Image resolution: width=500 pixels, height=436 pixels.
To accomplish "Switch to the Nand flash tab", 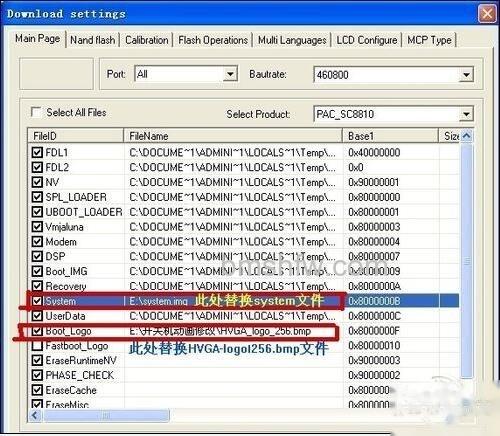I will (x=92, y=40).
